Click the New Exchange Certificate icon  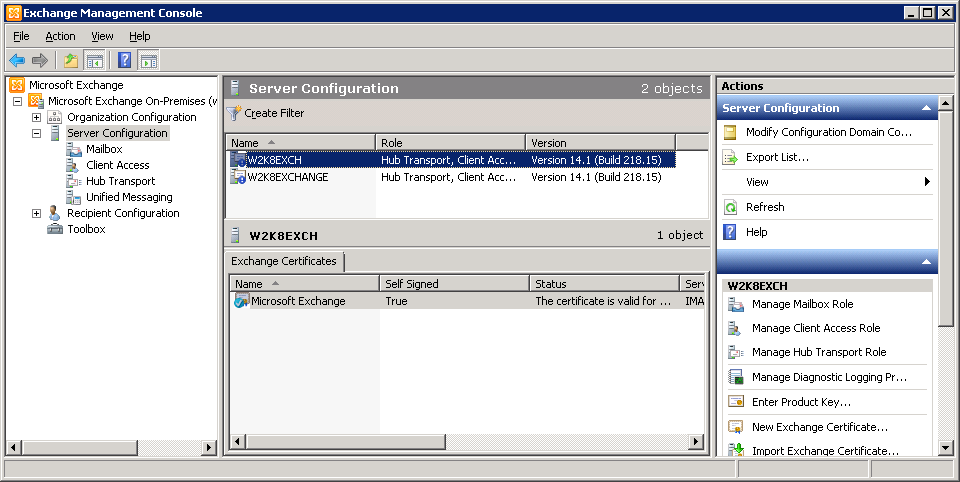click(735, 427)
